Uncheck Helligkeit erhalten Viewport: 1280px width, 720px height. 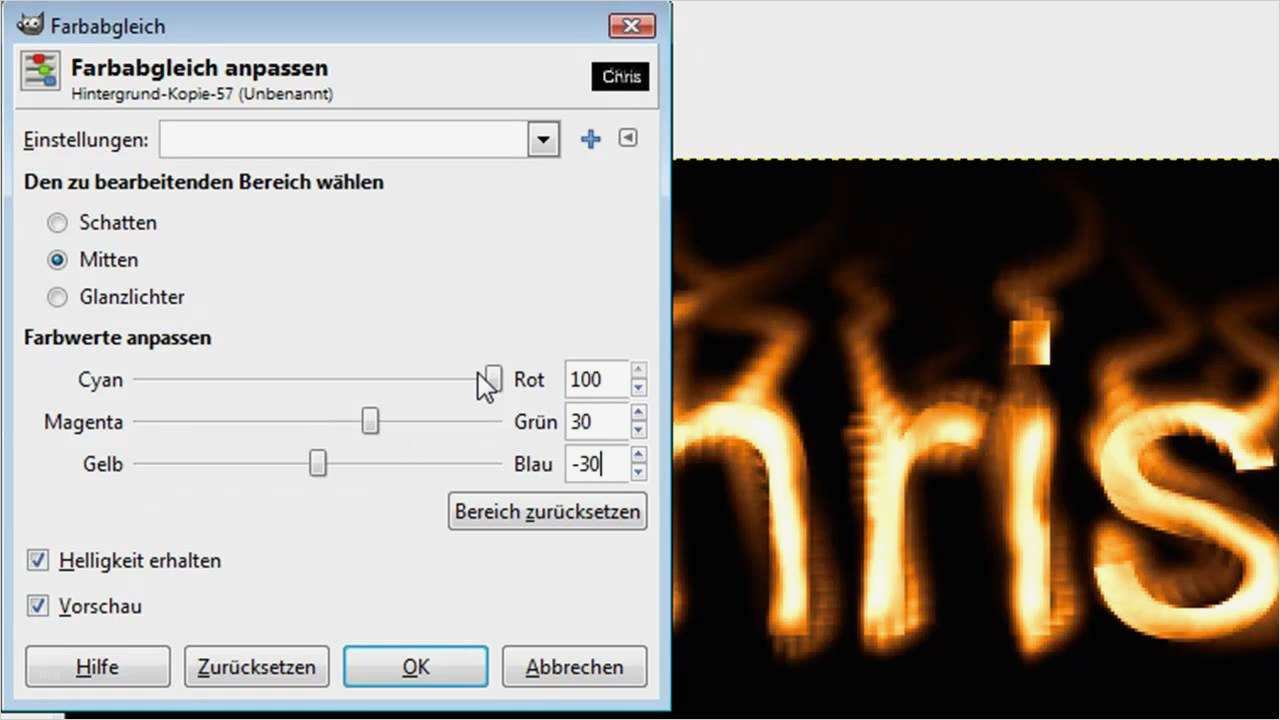37,560
